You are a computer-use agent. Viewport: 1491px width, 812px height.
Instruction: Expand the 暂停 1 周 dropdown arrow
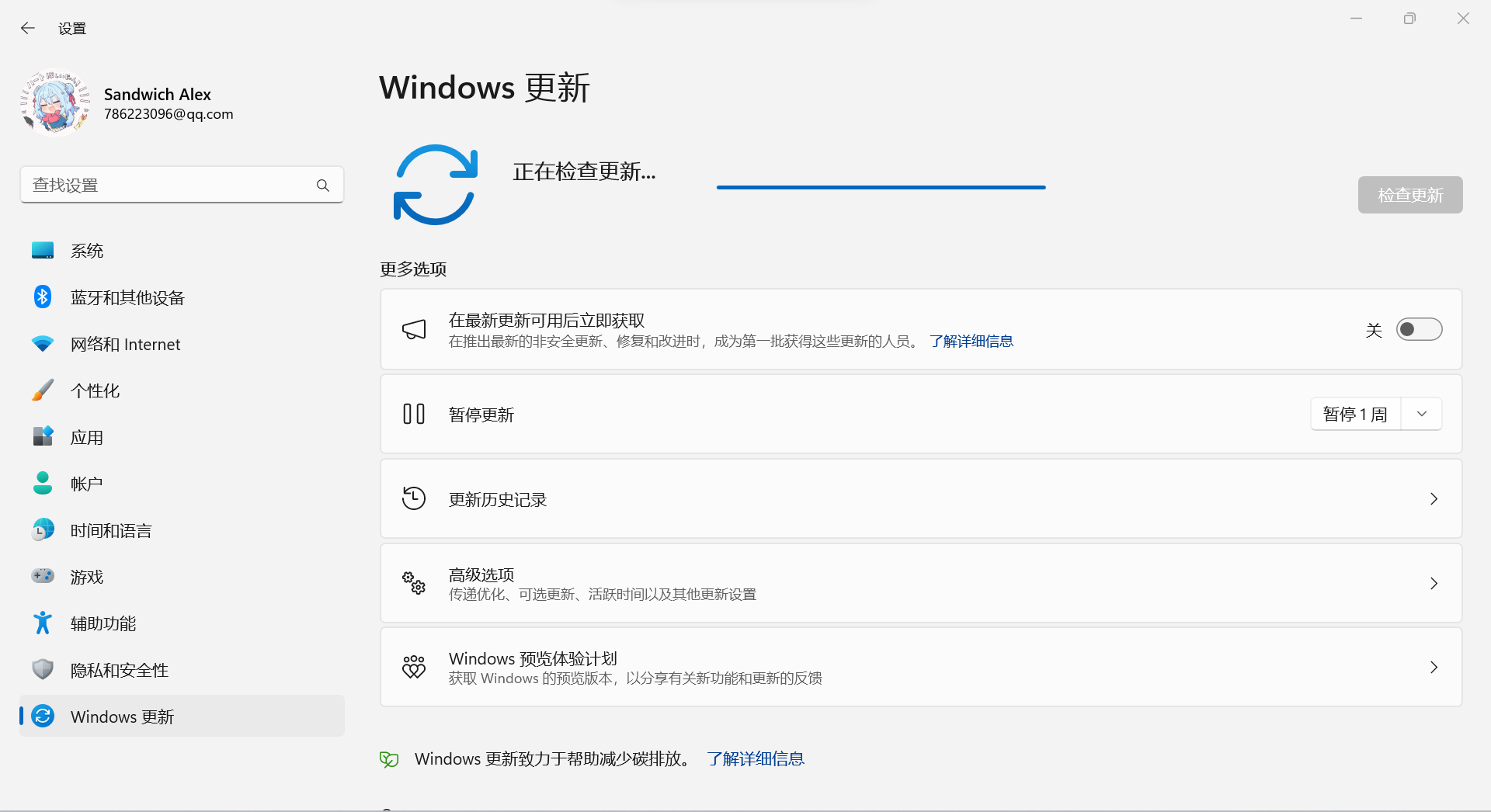(x=1421, y=414)
